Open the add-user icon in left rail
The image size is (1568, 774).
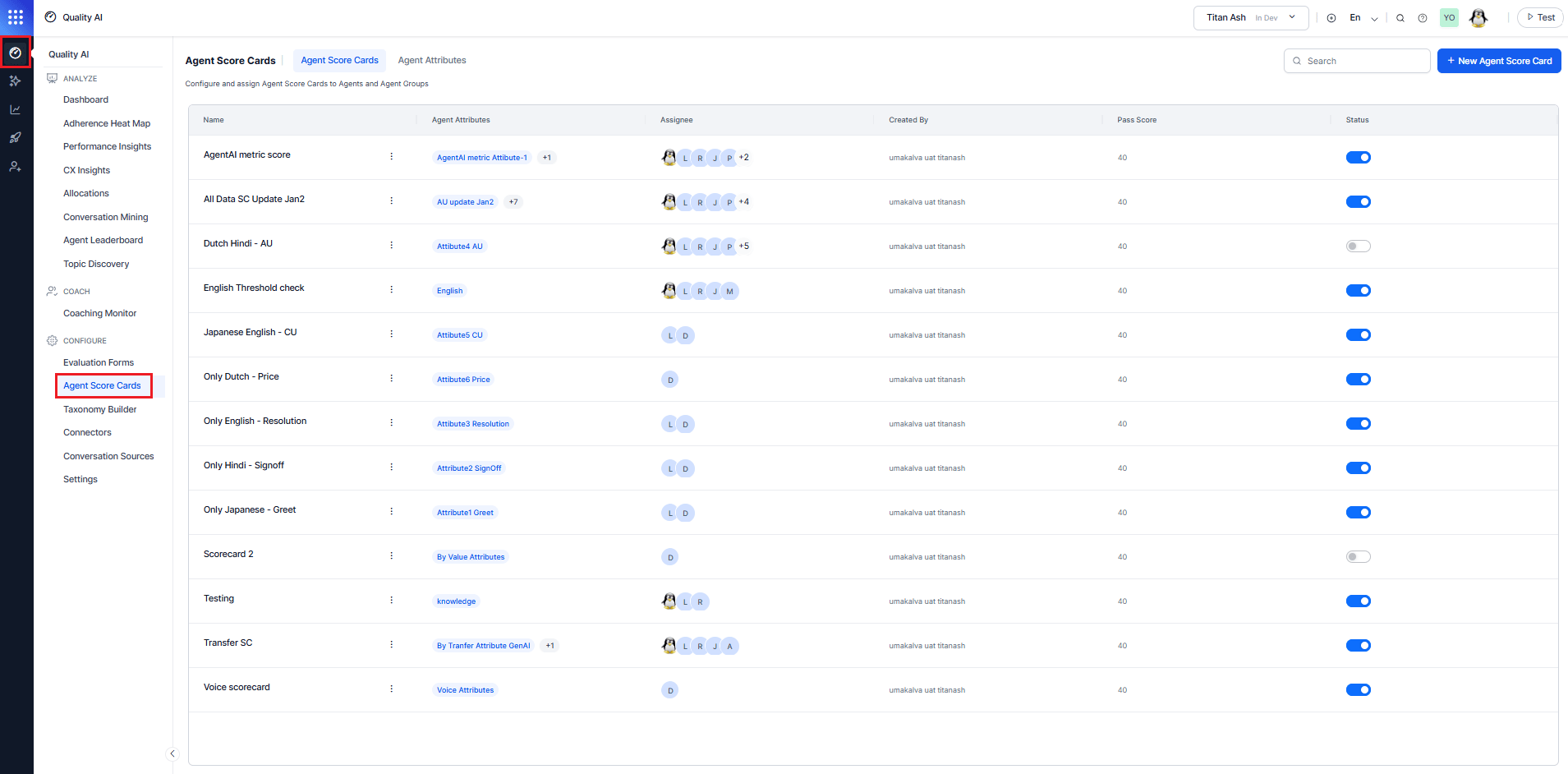point(16,167)
